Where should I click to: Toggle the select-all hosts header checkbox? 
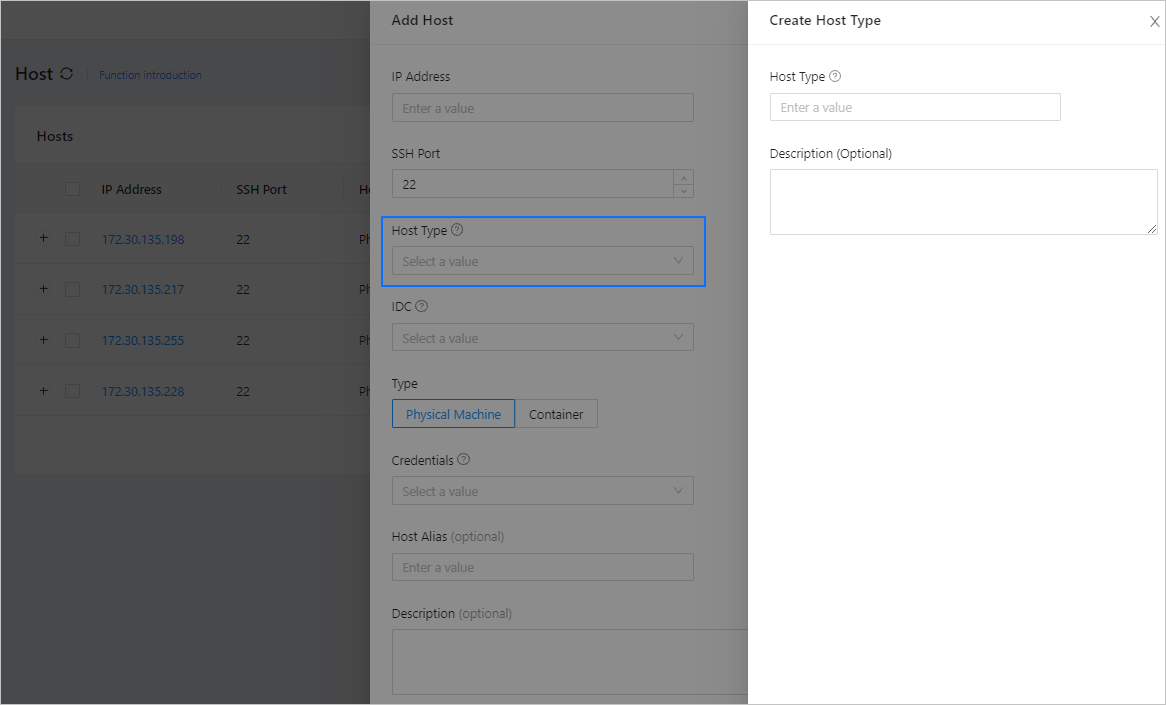tap(72, 189)
